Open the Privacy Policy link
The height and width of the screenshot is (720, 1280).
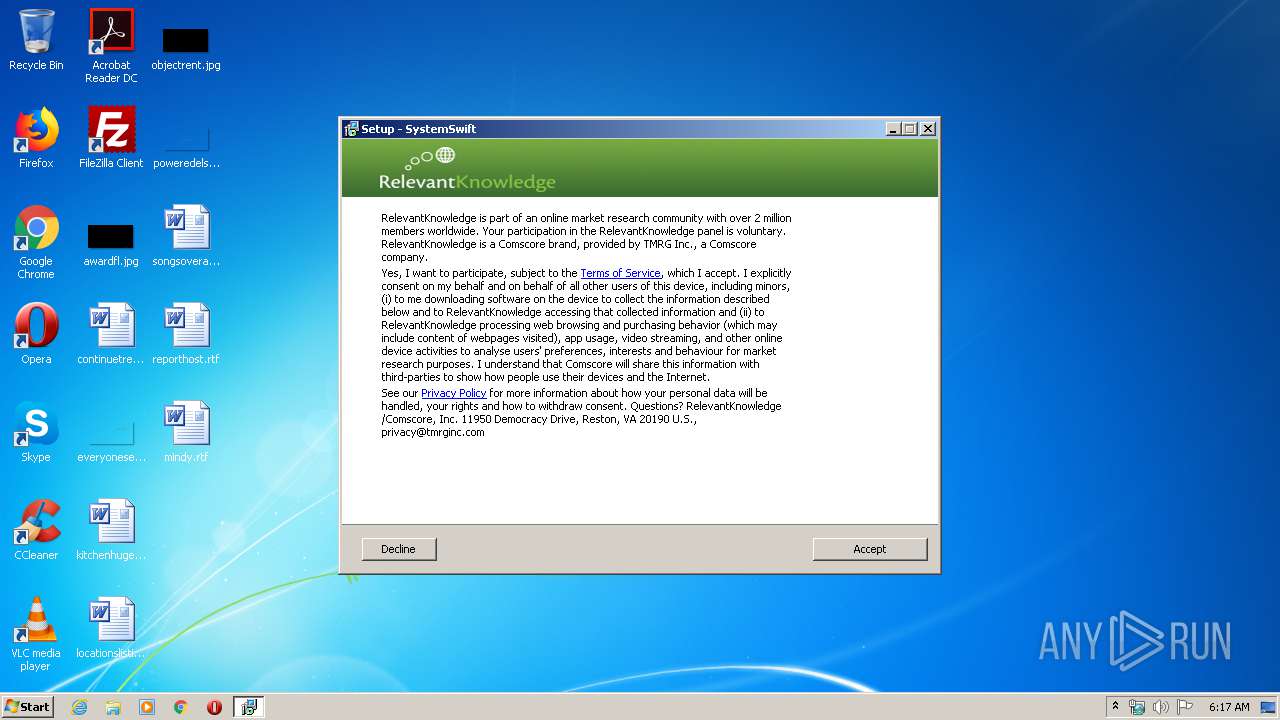pyautogui.click(x=454, y=393)
